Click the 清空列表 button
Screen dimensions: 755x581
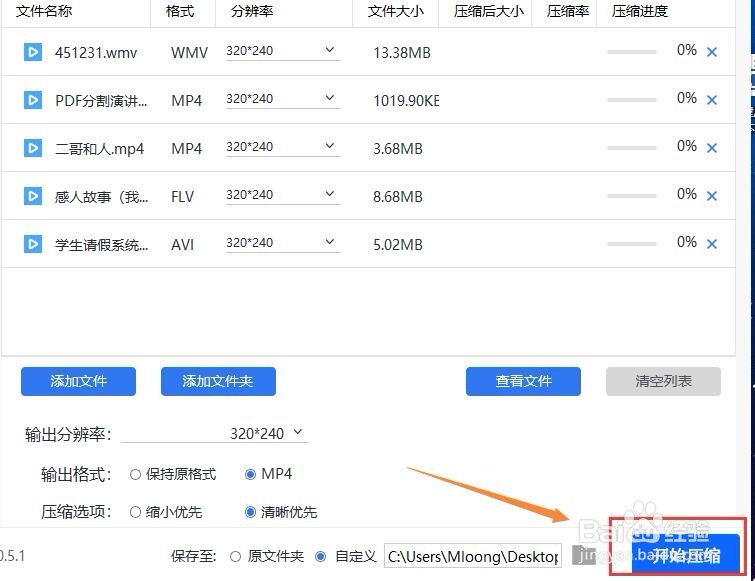pyautogui.click(x=664, y=382)
